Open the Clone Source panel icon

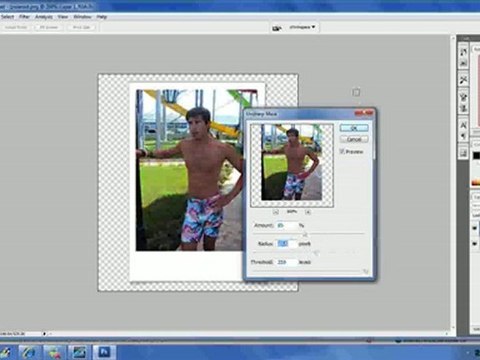(x=463, y=108)
